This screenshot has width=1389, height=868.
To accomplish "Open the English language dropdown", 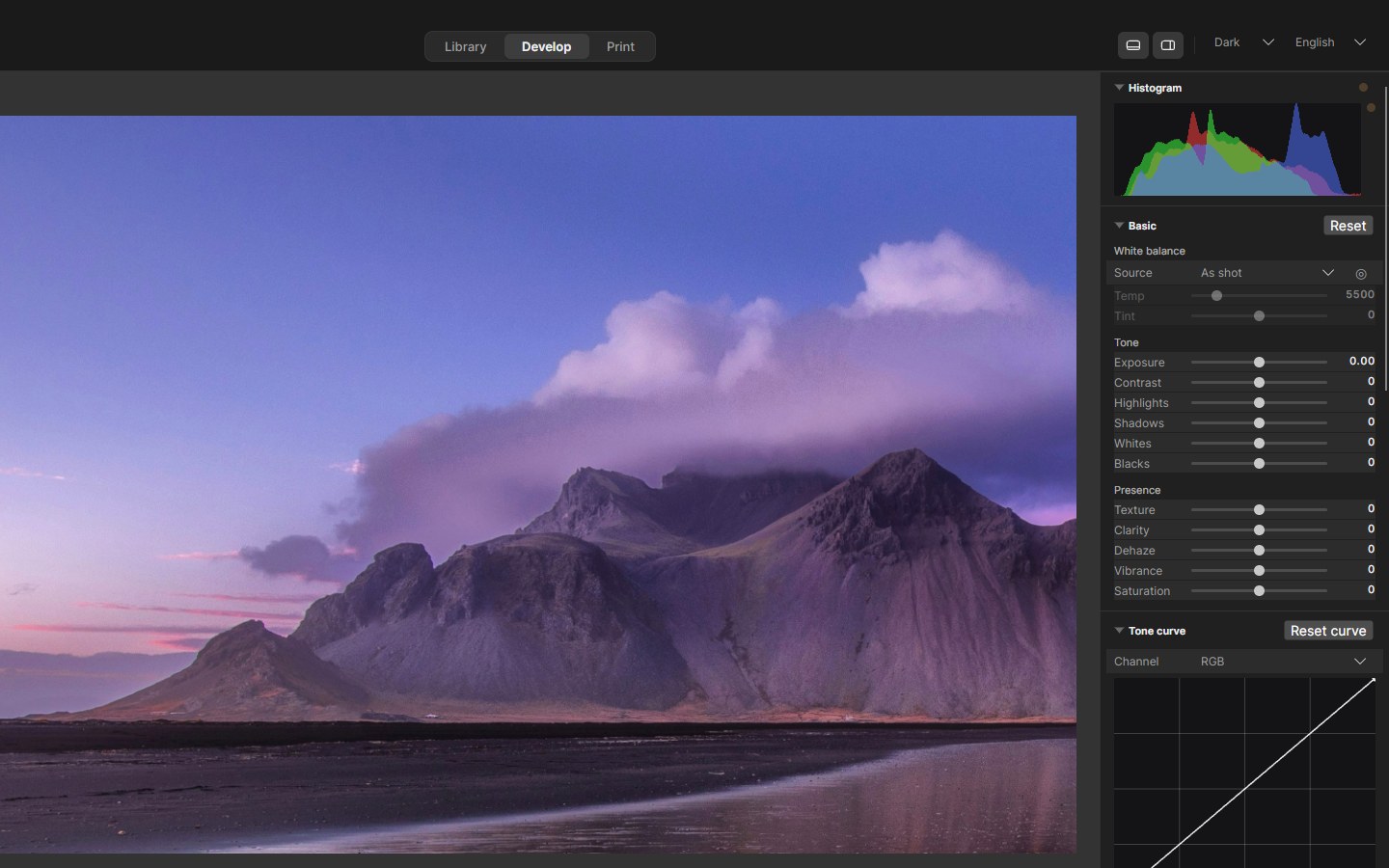I will coord(1330,42).
